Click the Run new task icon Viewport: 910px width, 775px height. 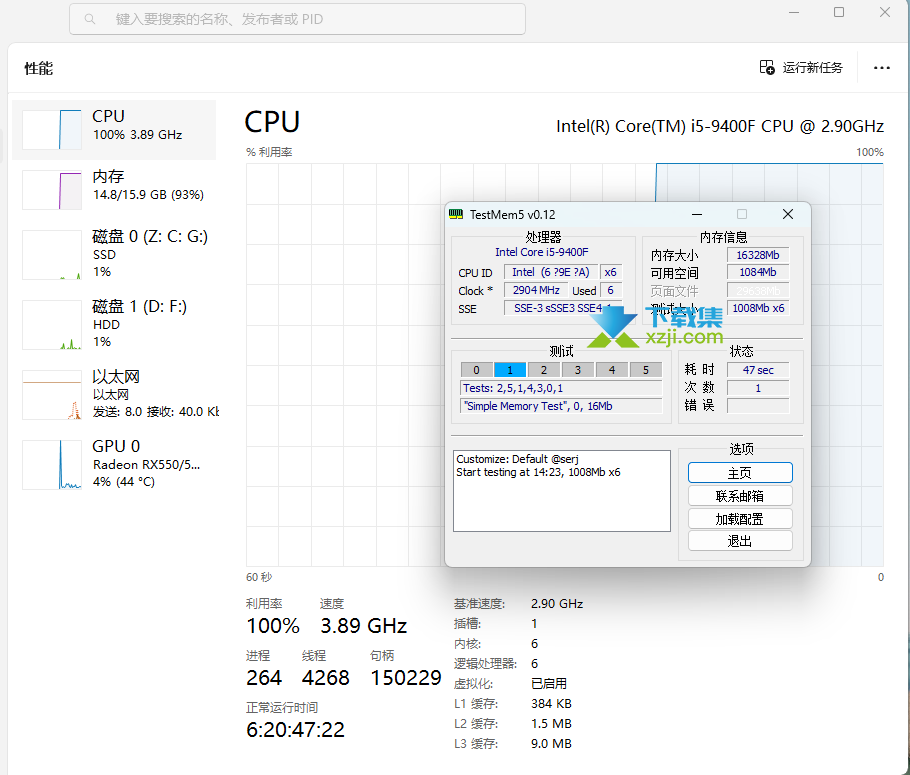click(x=767, y=67)
